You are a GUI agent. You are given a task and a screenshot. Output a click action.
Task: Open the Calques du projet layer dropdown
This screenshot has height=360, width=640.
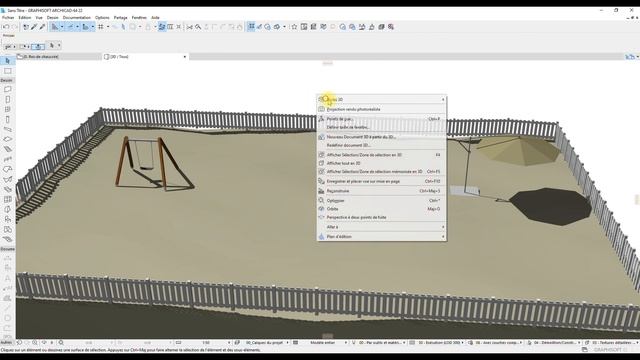pos(267,343)
